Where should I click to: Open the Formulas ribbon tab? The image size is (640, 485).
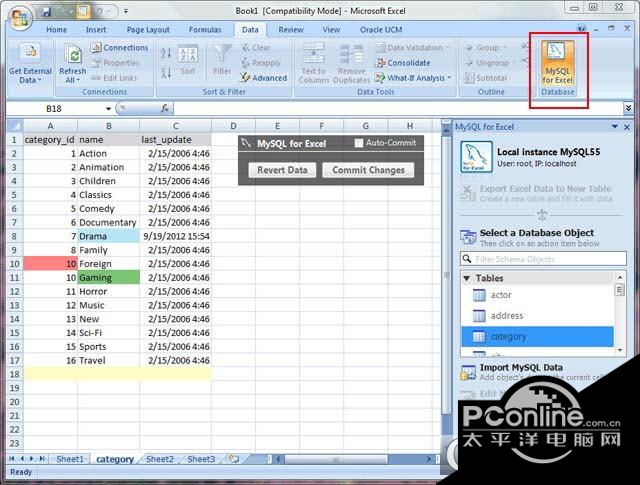tap(205, 29)
